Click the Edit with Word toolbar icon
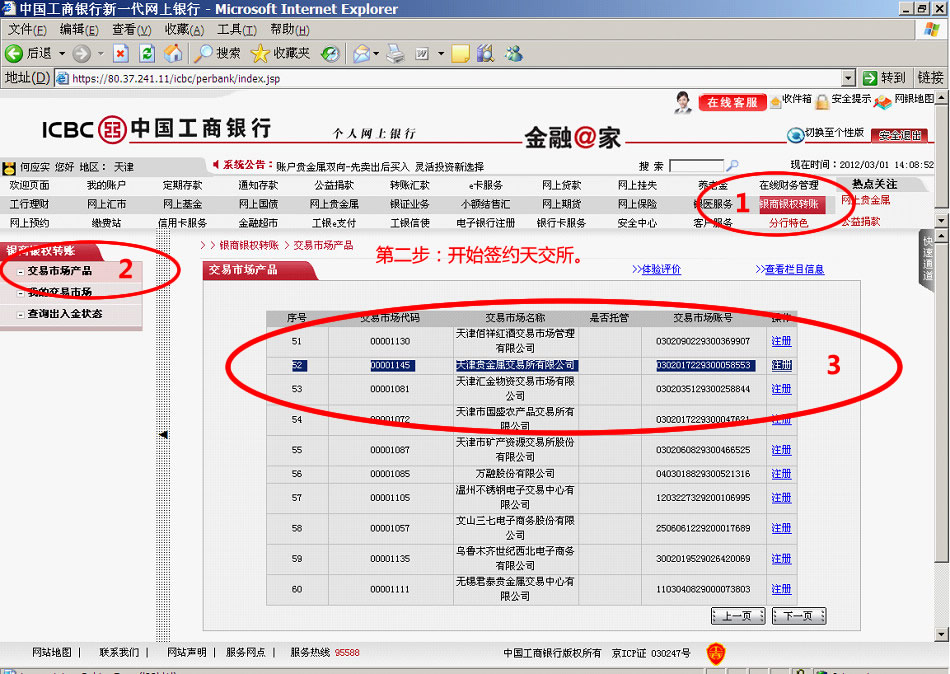Screen dimensions: 950x674 pos(422,54)
